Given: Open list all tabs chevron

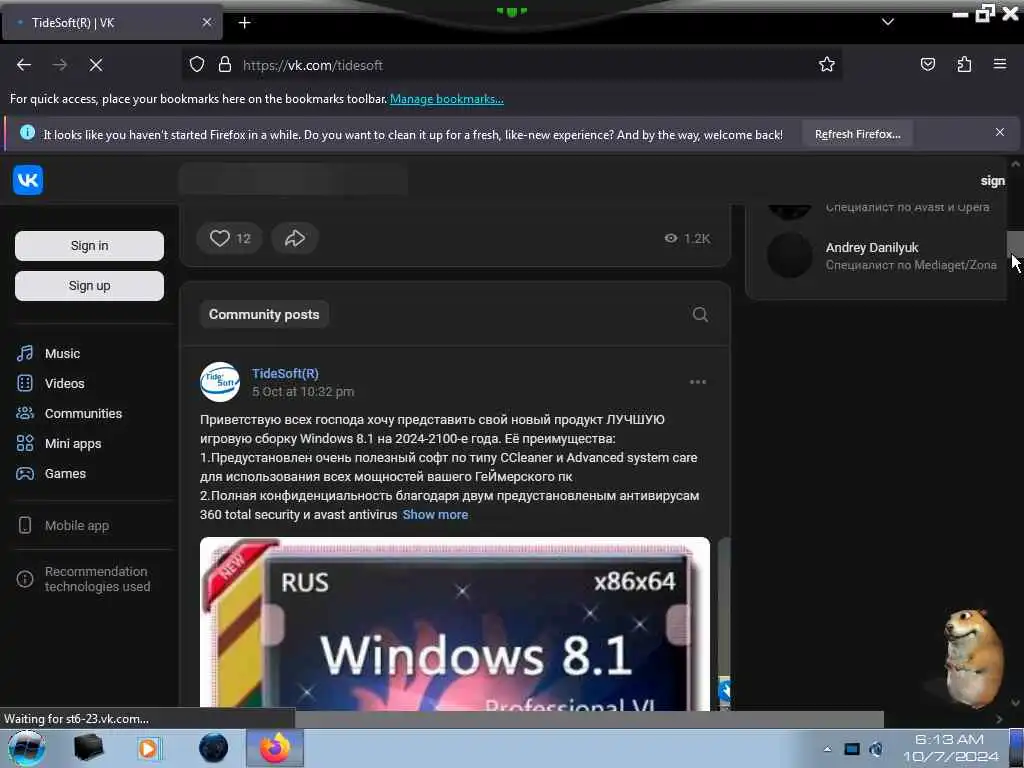Looking at the screenshot, I should (x=888, y=22).
